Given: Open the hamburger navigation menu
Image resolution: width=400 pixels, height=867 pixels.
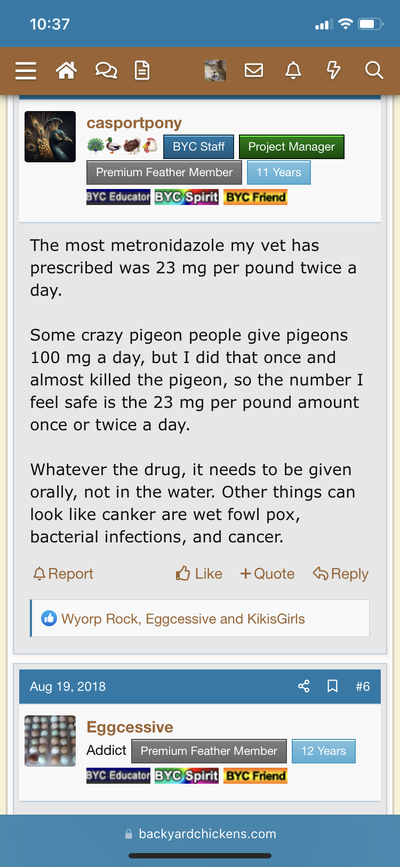Looking at the screenshot, I should [25, 71].
